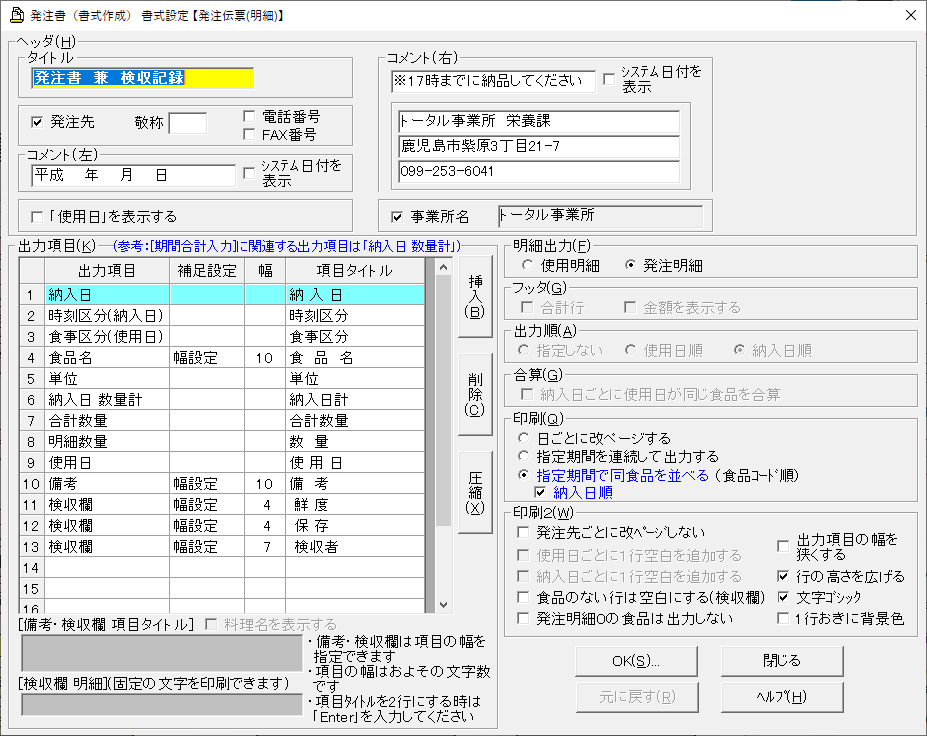Select row 1 納入日 in output items
Viewport: 927px width, 736px height.
pos(107,294)
